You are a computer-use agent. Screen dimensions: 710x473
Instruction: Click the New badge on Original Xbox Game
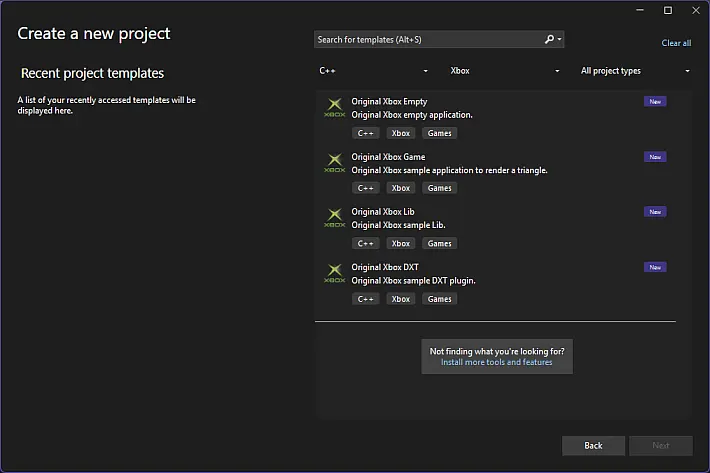click(655, 157)
